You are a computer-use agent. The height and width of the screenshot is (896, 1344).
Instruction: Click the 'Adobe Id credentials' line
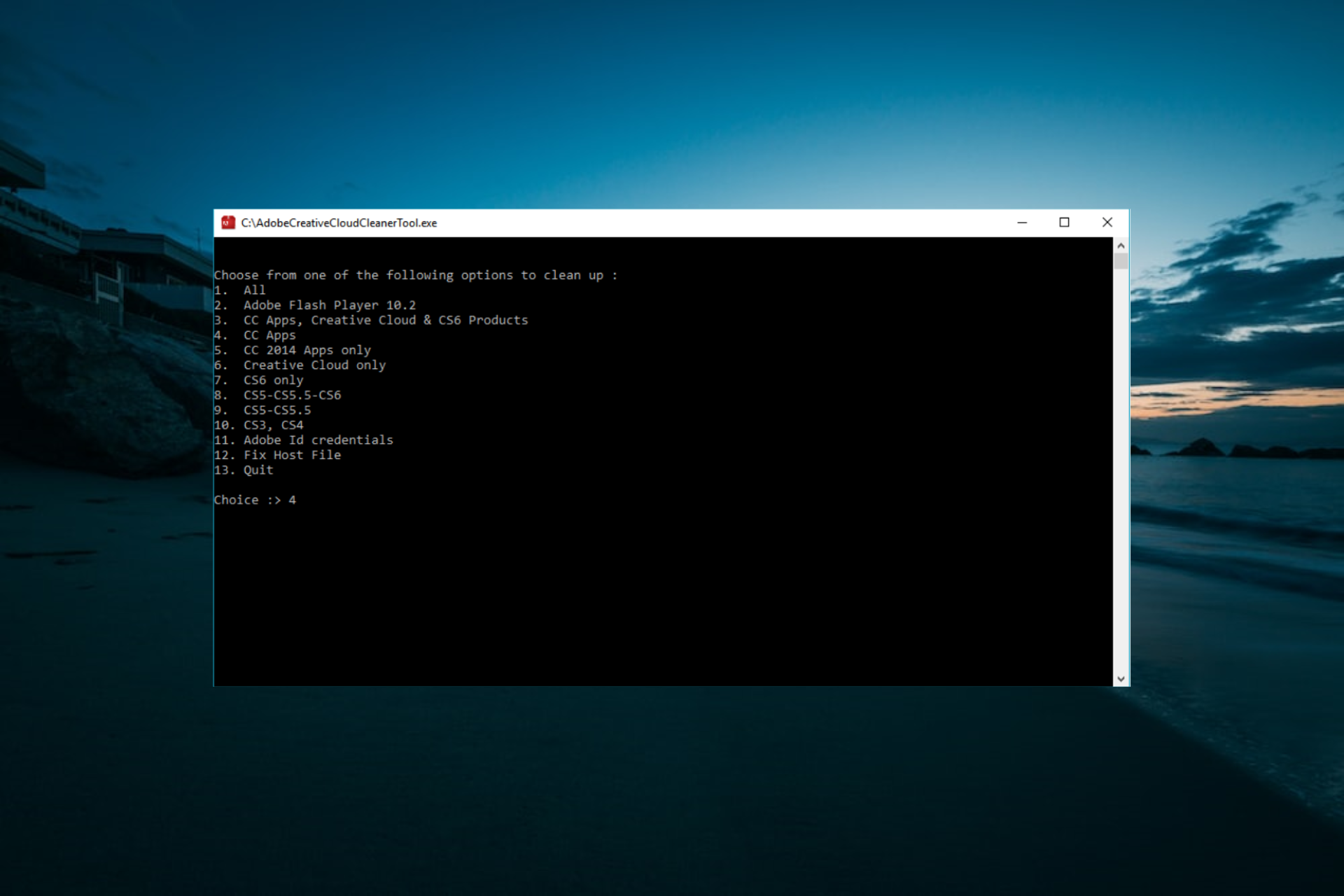[304, 440]
